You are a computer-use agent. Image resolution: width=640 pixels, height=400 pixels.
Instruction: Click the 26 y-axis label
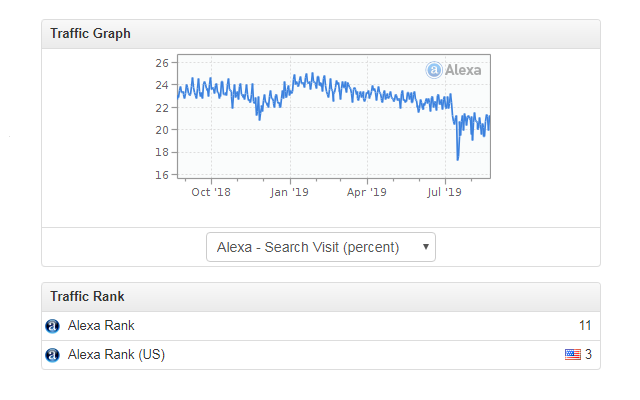(161, 63)
